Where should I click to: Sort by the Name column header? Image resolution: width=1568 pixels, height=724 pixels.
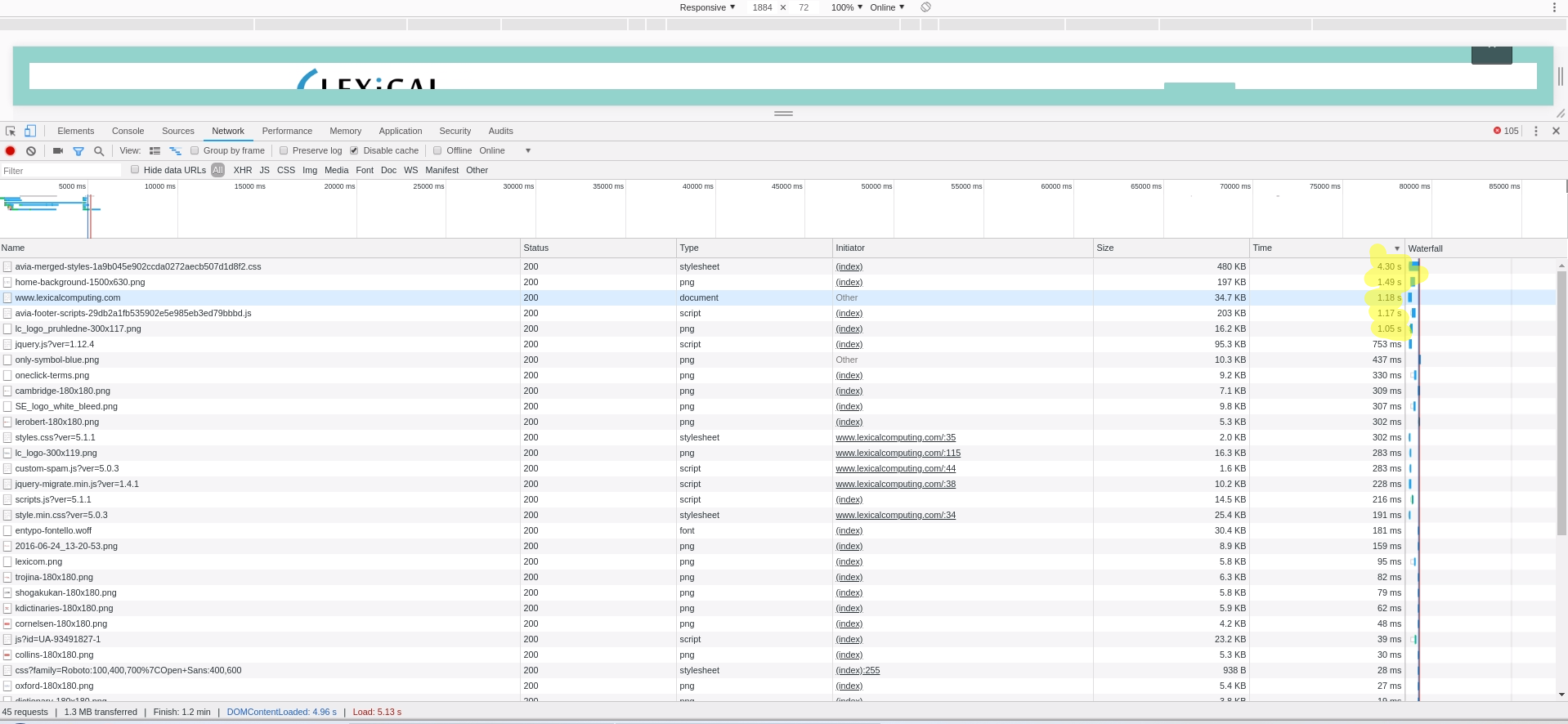tap(260, 248)
